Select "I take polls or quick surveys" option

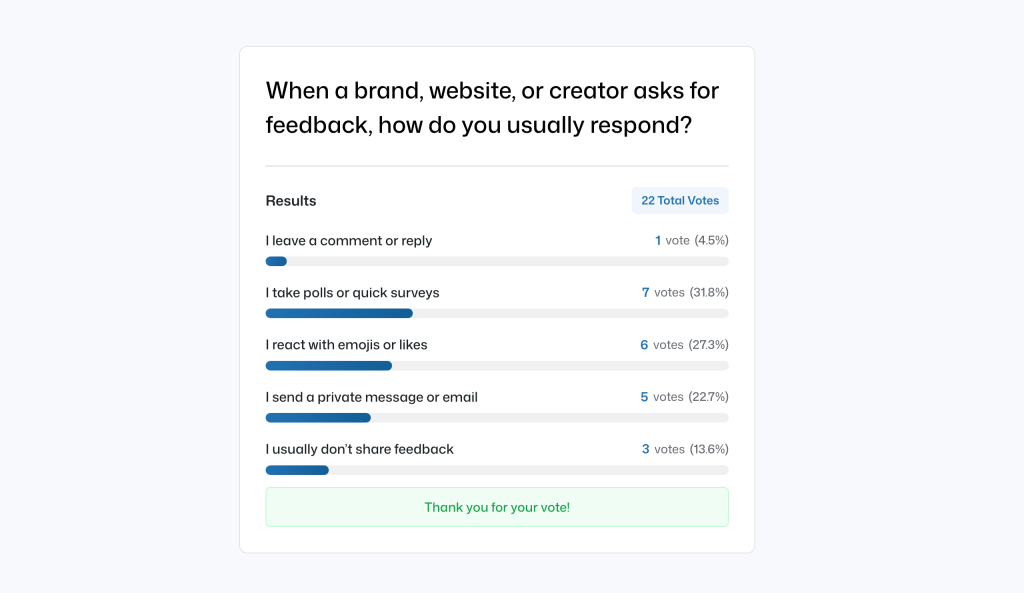(x=352, y=293)
